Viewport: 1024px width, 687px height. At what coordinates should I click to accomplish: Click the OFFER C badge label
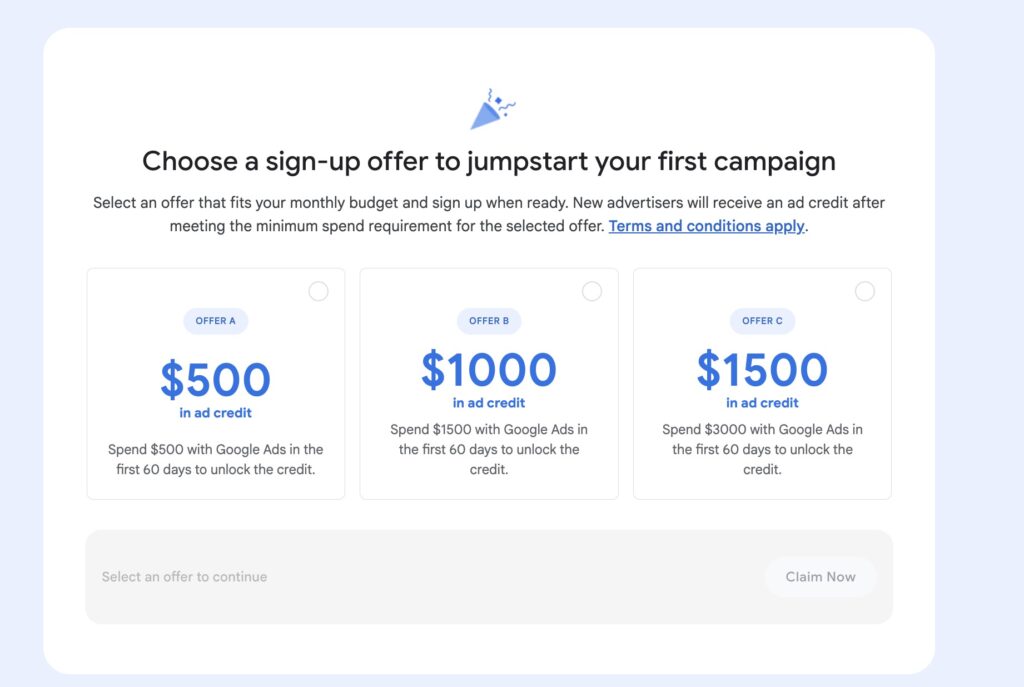tap(763, 321)
